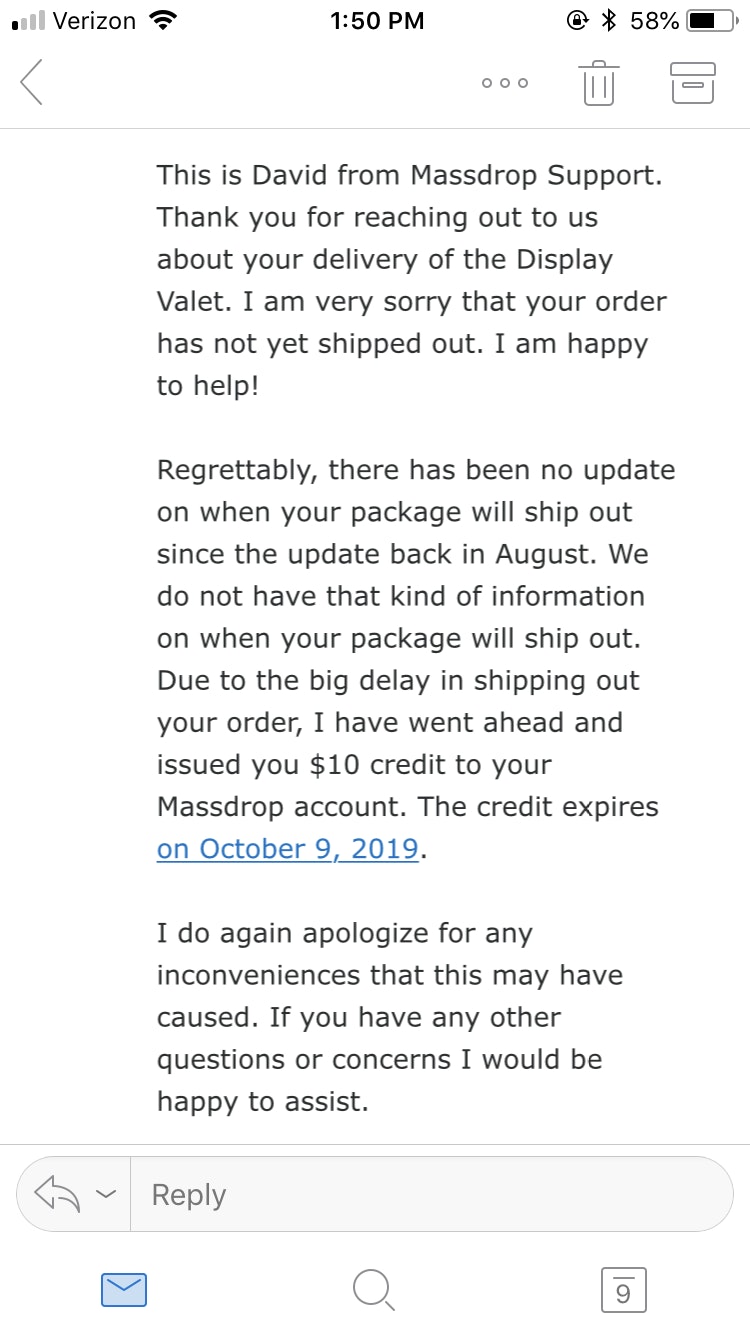This screenshot has height=1334, width=750.
Task: Follow the "on October 9, 2019" link
Action: (x=287, y=849)
